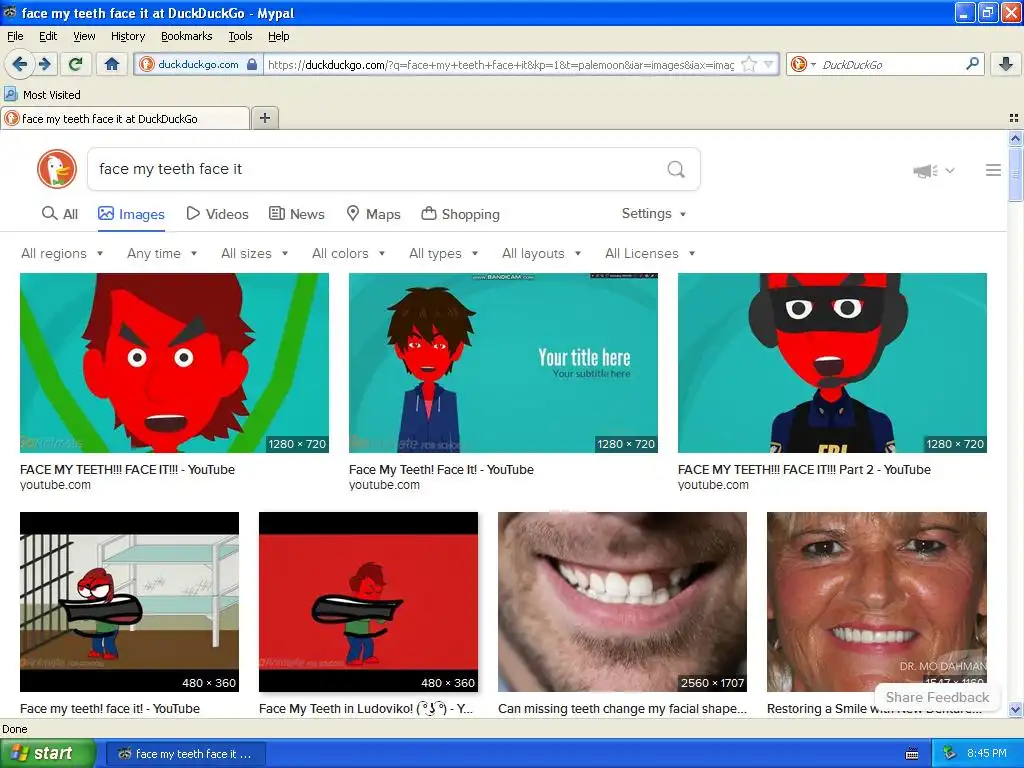Open the FBI masked character thumbnail
The image size is (1024, 768).
(x=832, y=362)
